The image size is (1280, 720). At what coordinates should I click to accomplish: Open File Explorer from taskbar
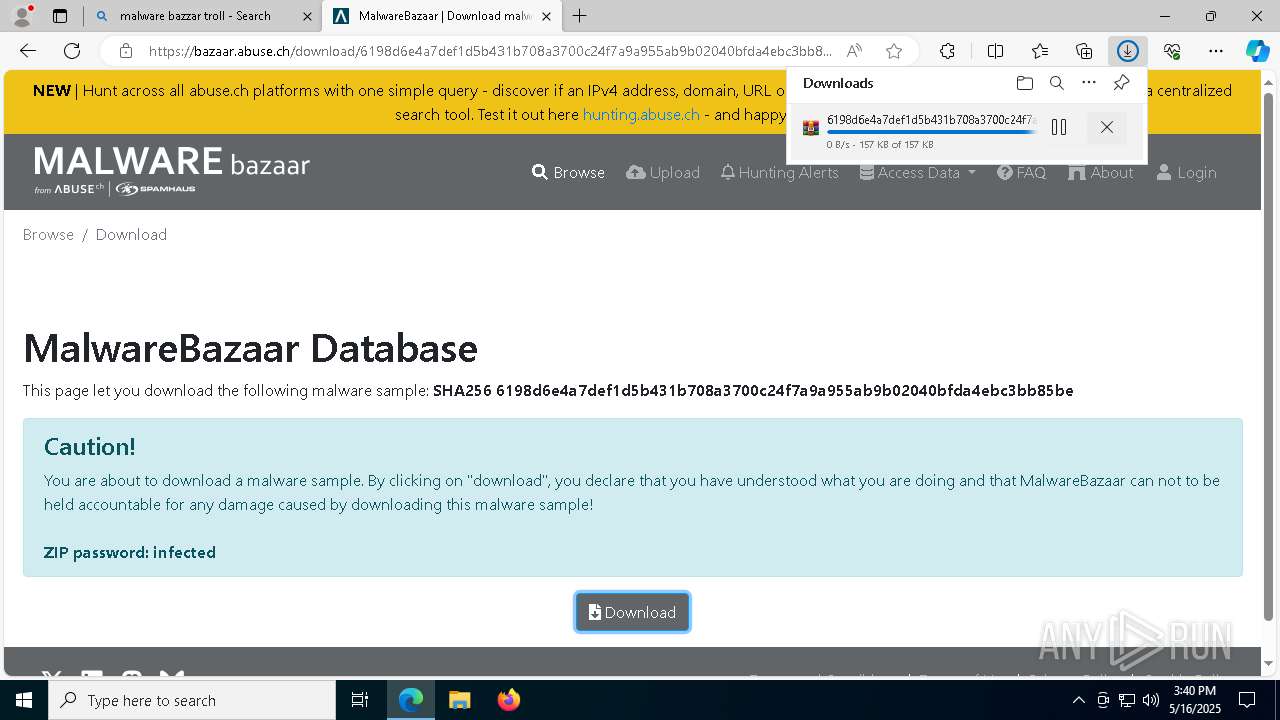(459, 700)
